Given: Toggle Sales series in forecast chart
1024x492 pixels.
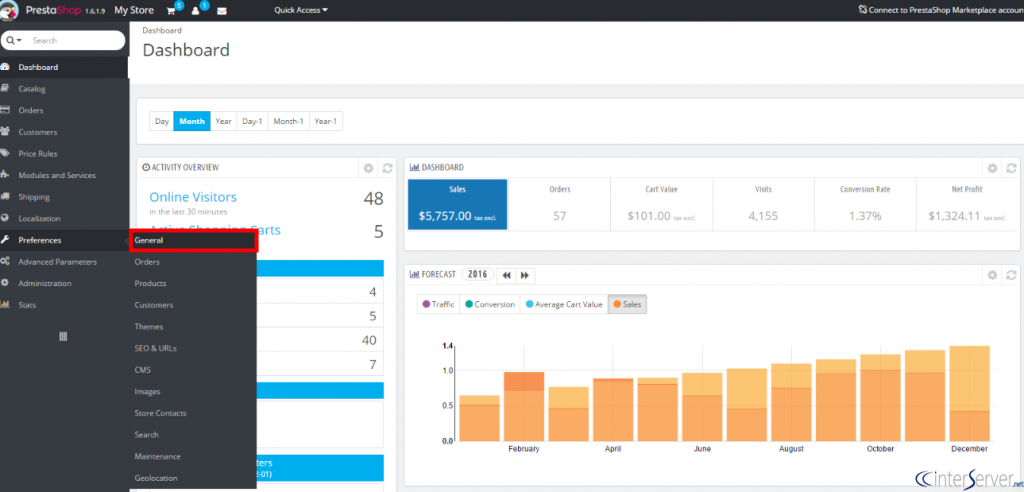Looking at the screenshot, I should [627, 304].
